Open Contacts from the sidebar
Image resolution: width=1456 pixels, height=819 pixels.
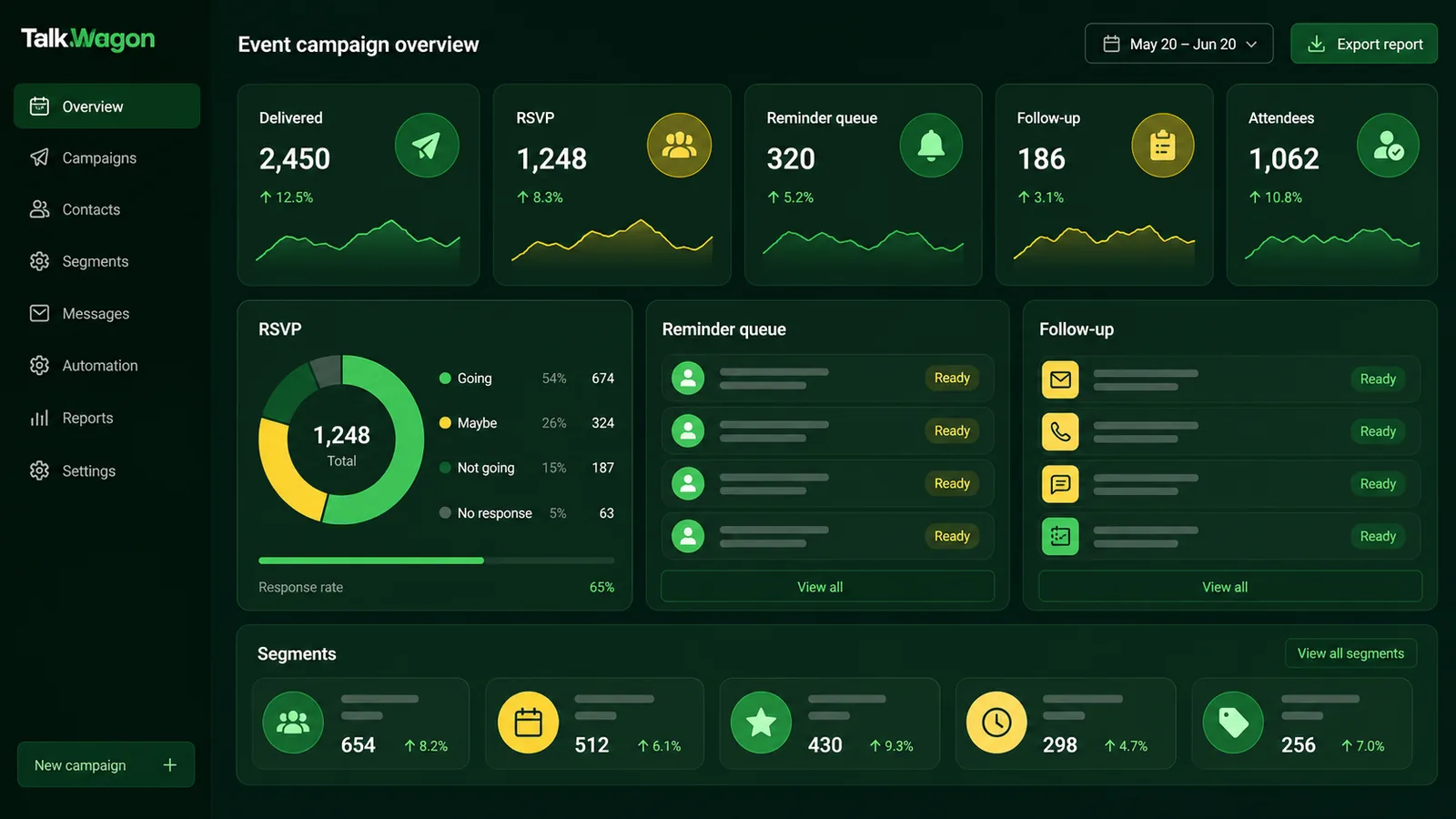coord(106,209)
